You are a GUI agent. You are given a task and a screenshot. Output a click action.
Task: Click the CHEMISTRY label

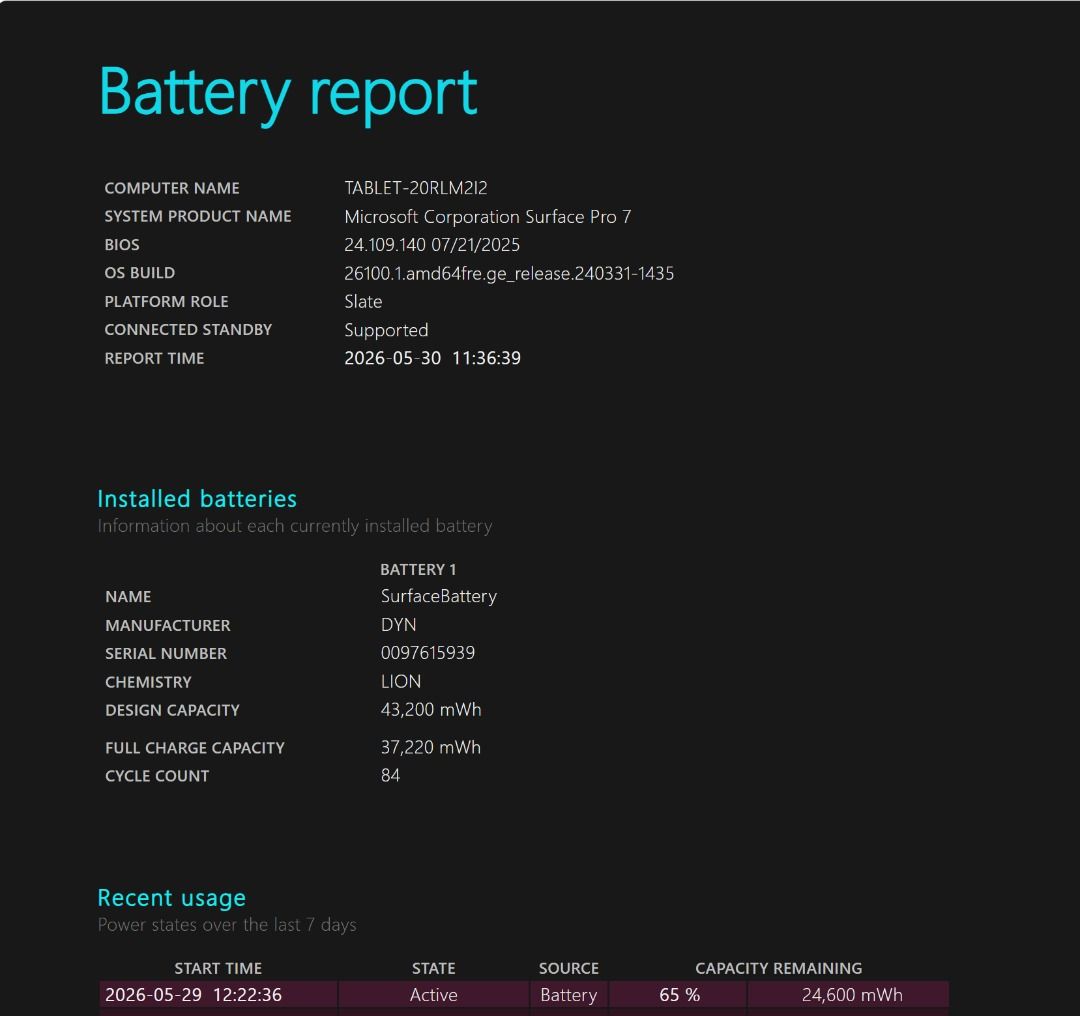pyautogui.click(x=148, y=682)
